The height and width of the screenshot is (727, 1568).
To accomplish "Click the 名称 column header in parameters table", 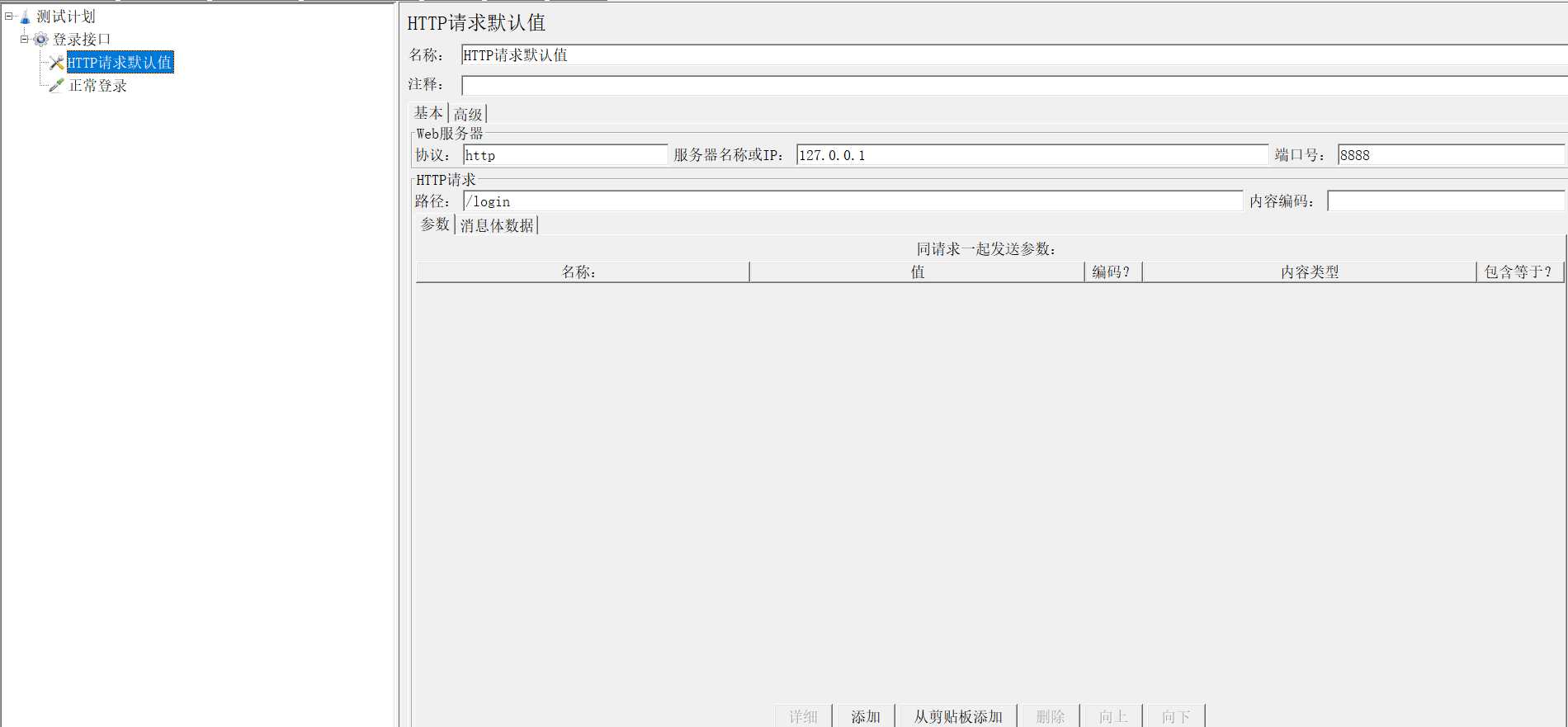I will [583, 272].
